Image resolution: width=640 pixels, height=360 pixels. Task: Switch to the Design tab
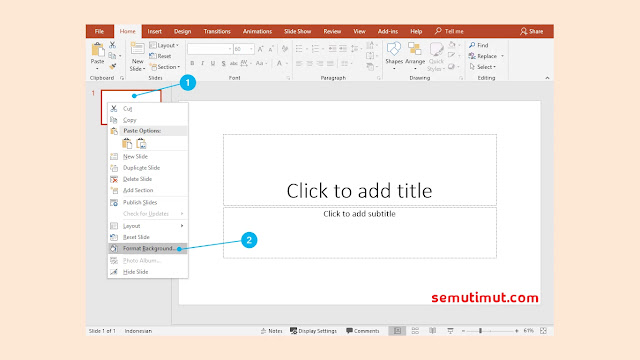click(182, 31)
